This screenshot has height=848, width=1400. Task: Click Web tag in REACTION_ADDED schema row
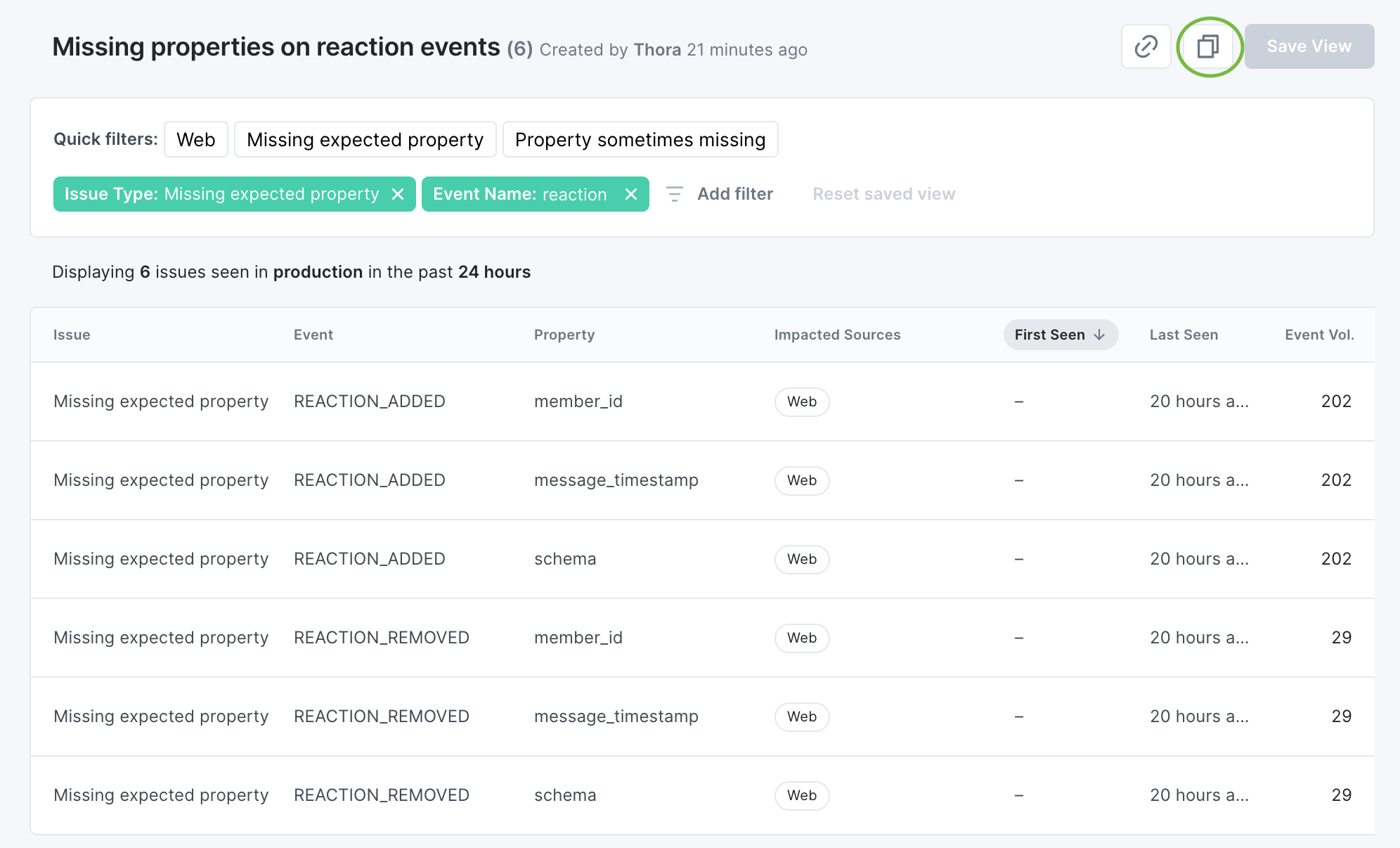802,559
